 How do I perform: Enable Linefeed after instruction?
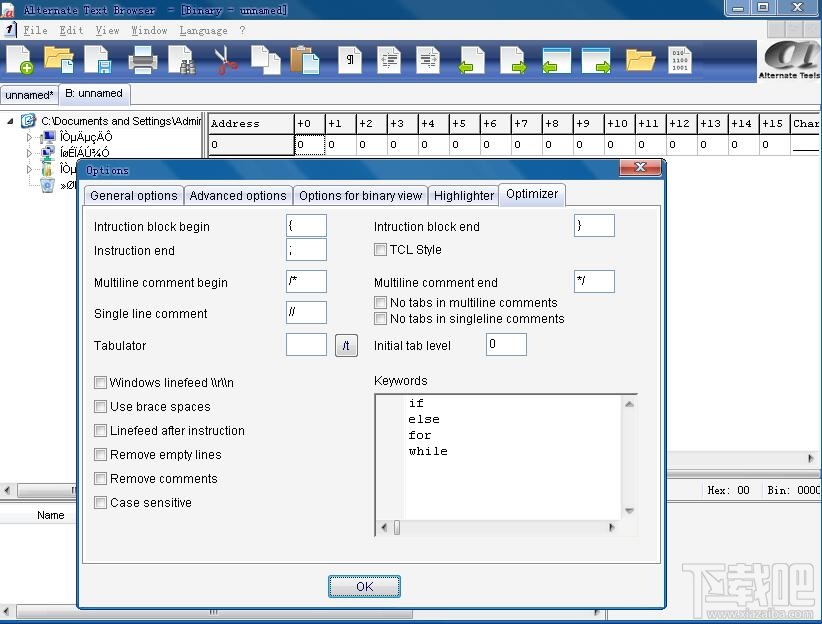100,431
